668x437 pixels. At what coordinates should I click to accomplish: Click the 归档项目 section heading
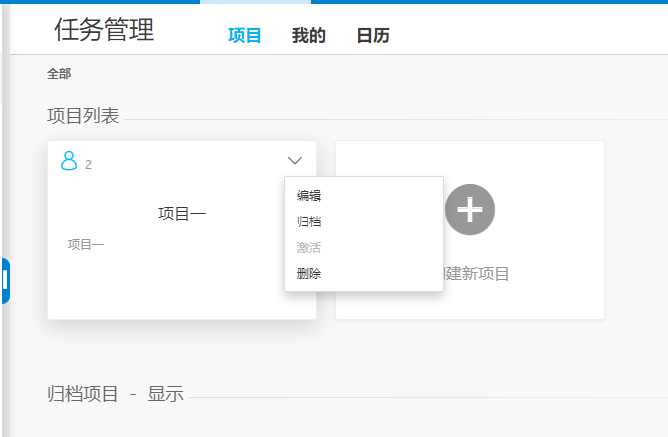click(x=83, y=394)
